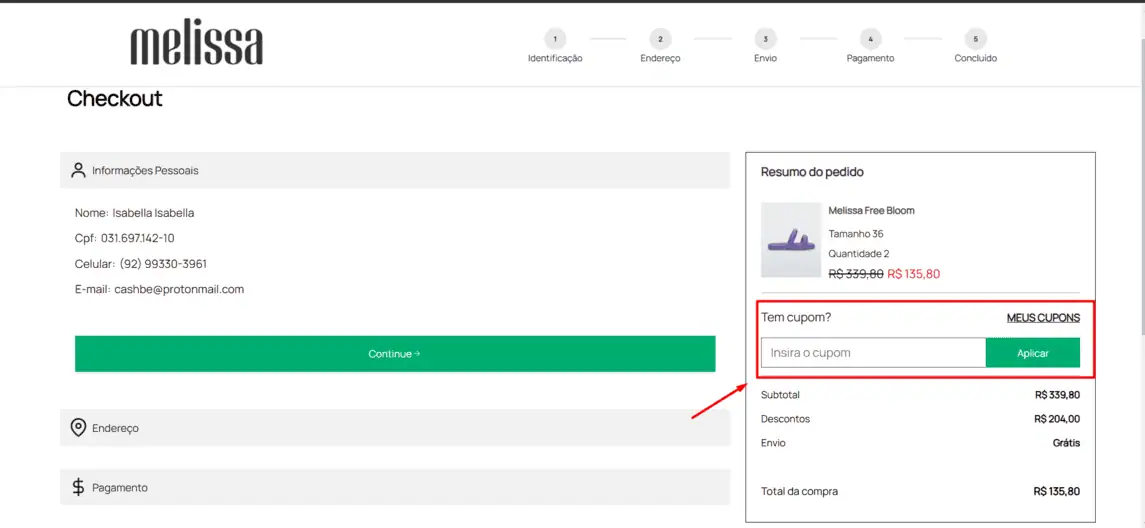Viewport: 1145px width, 528px height.
Task: Select the text Nome: Isabella Isabella
Action: (134, 213)
